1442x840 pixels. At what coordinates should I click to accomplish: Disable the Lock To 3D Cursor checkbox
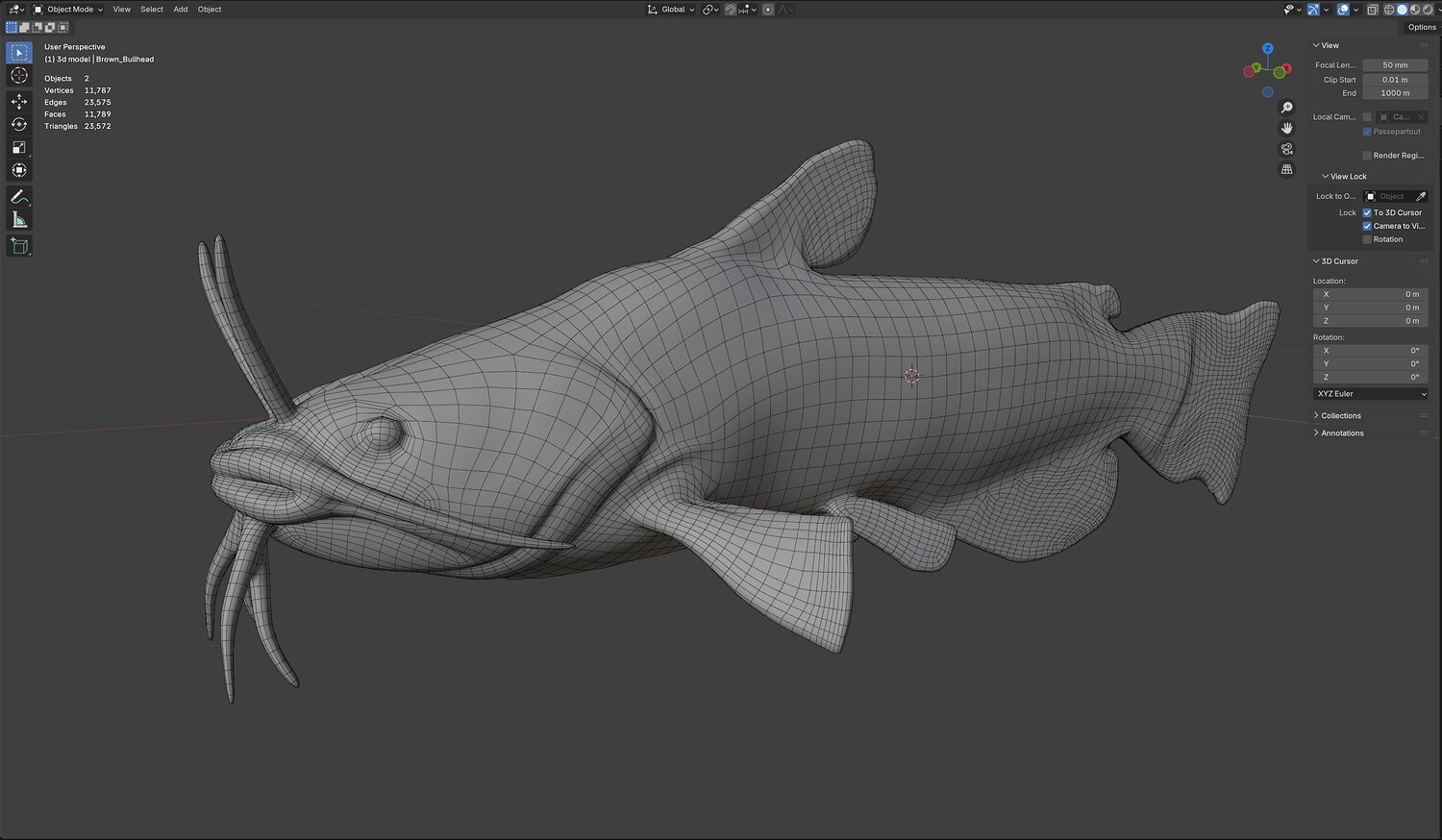(1367, 212)
